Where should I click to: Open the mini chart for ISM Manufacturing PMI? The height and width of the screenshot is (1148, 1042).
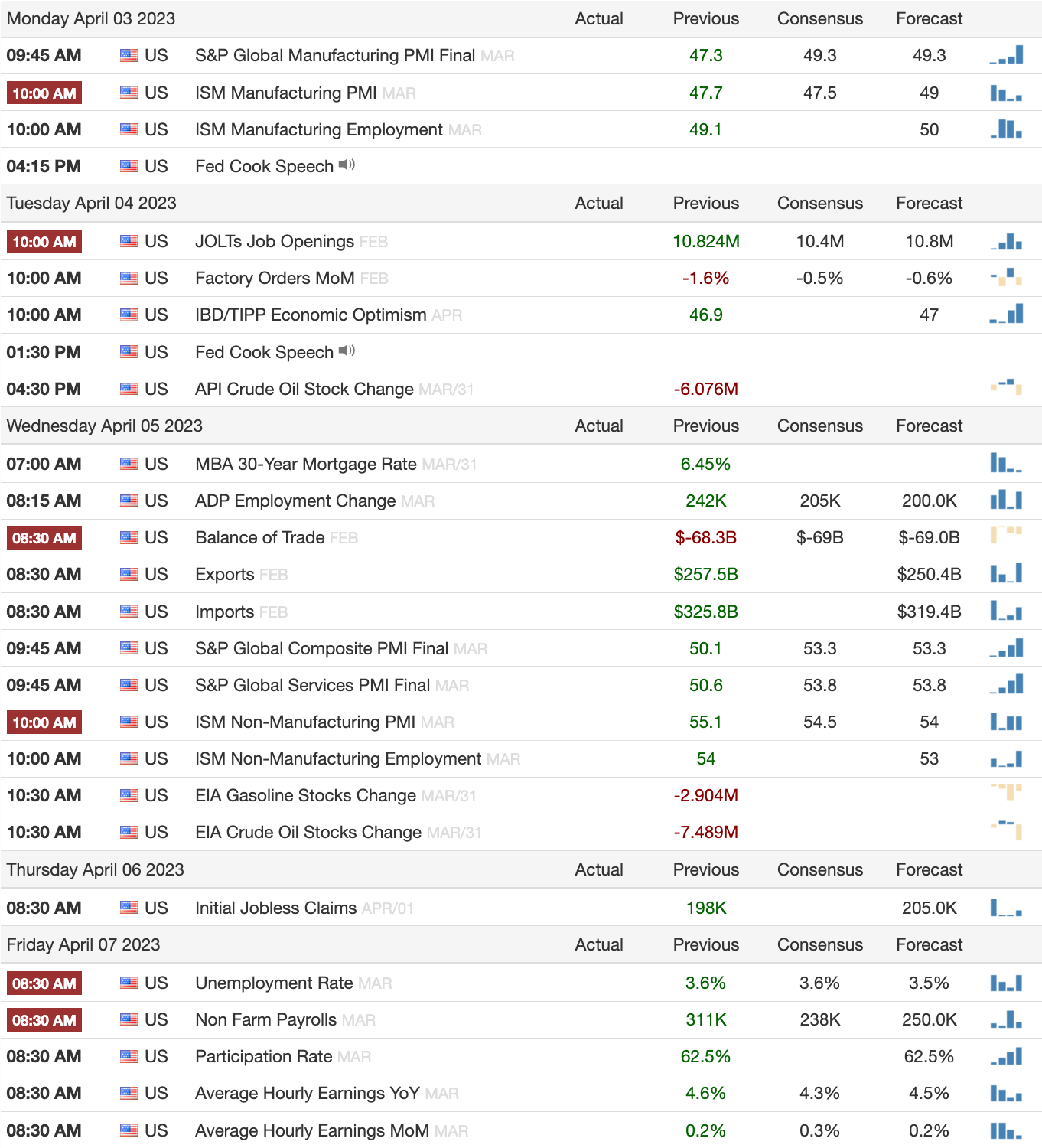[x=1006, y=93]
